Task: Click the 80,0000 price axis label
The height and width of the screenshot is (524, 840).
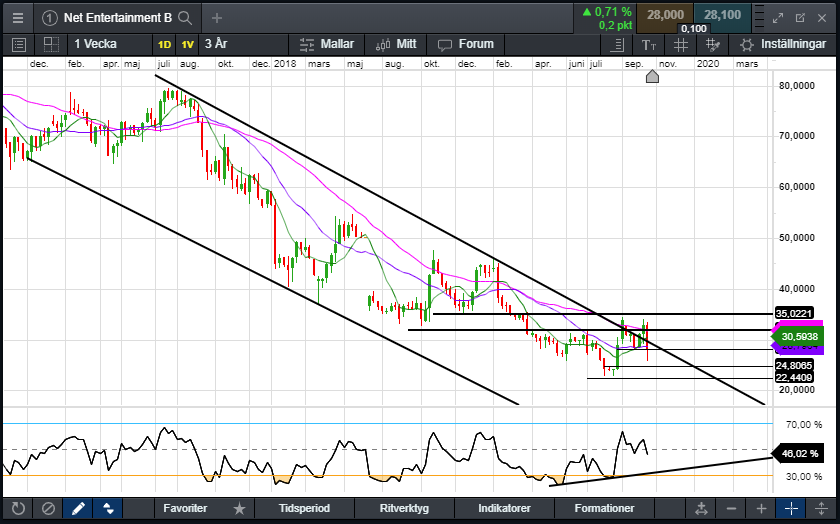Action: [797, 85]
